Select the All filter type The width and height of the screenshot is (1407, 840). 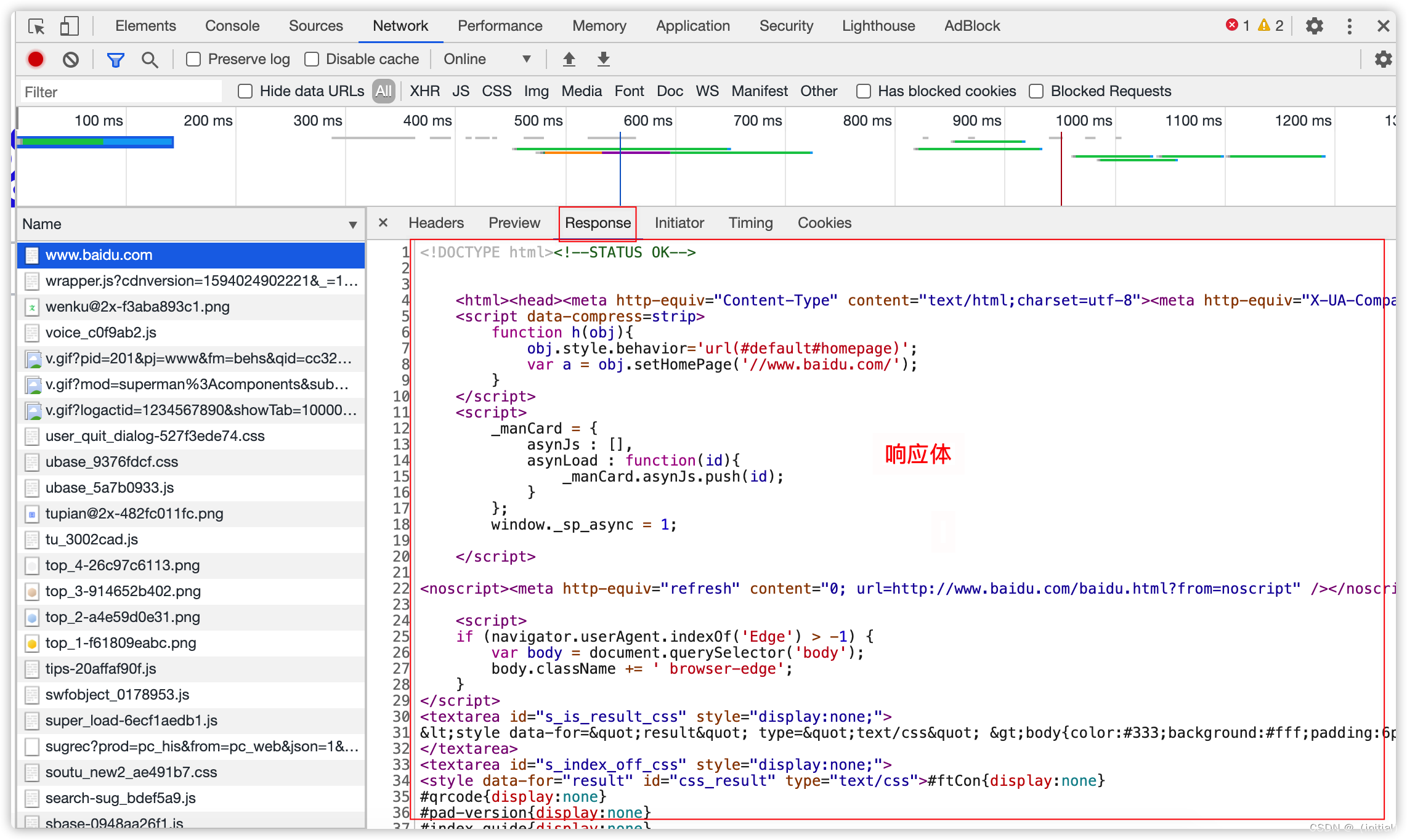(384, 91)
